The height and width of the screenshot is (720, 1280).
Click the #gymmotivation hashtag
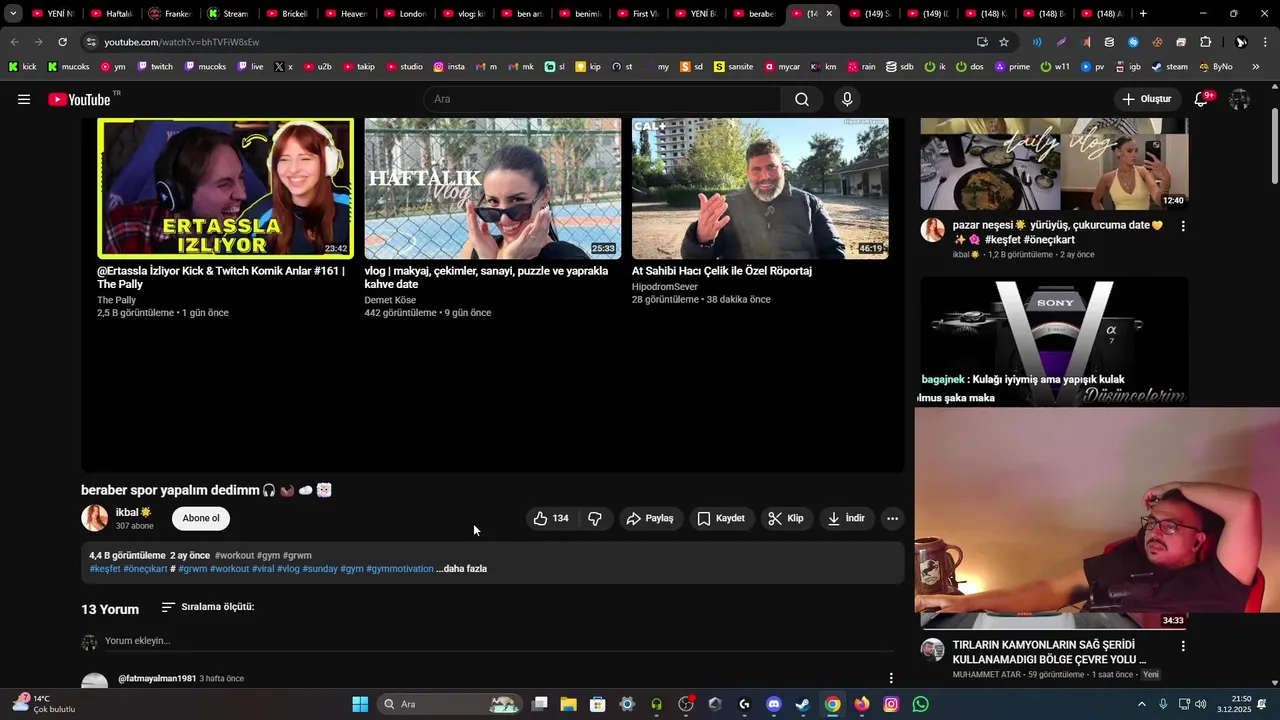coord(400,569)
